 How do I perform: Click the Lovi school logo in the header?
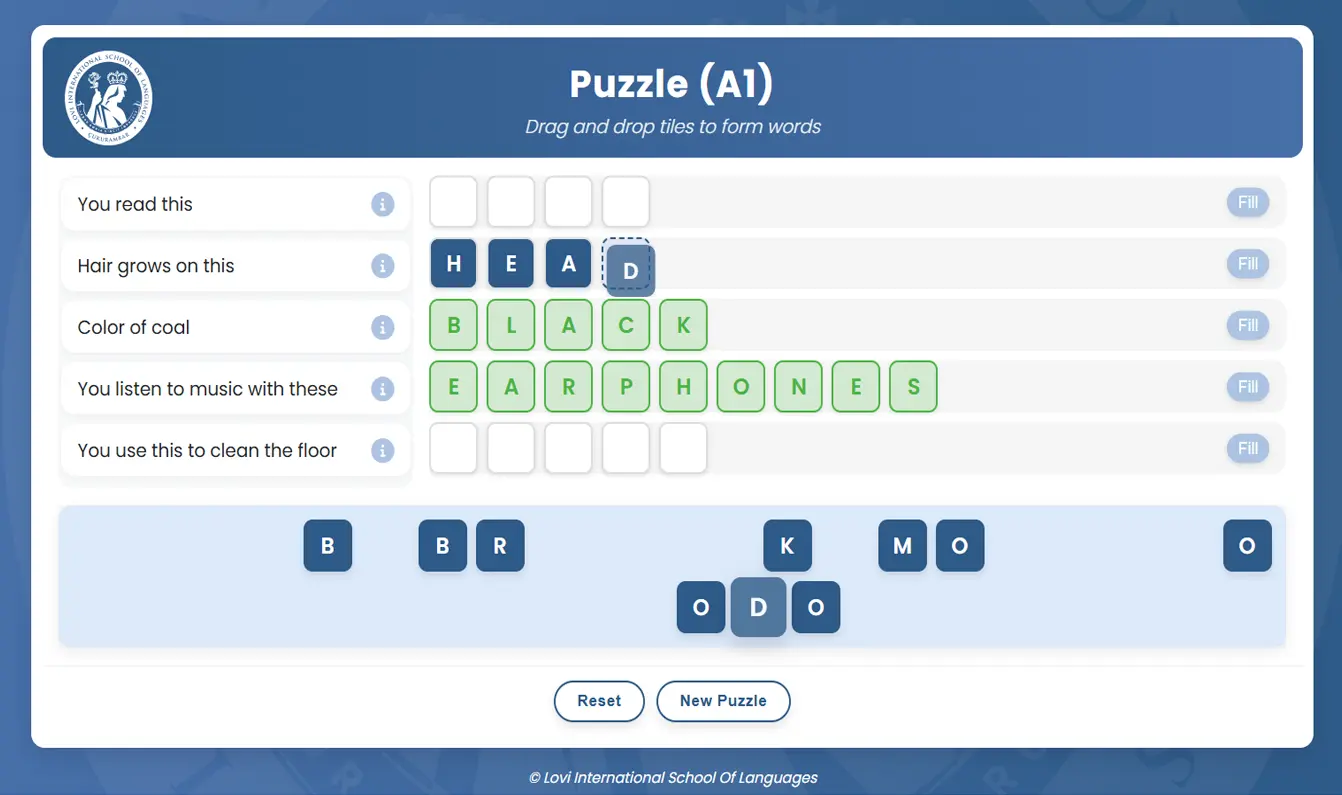point(107,97)
